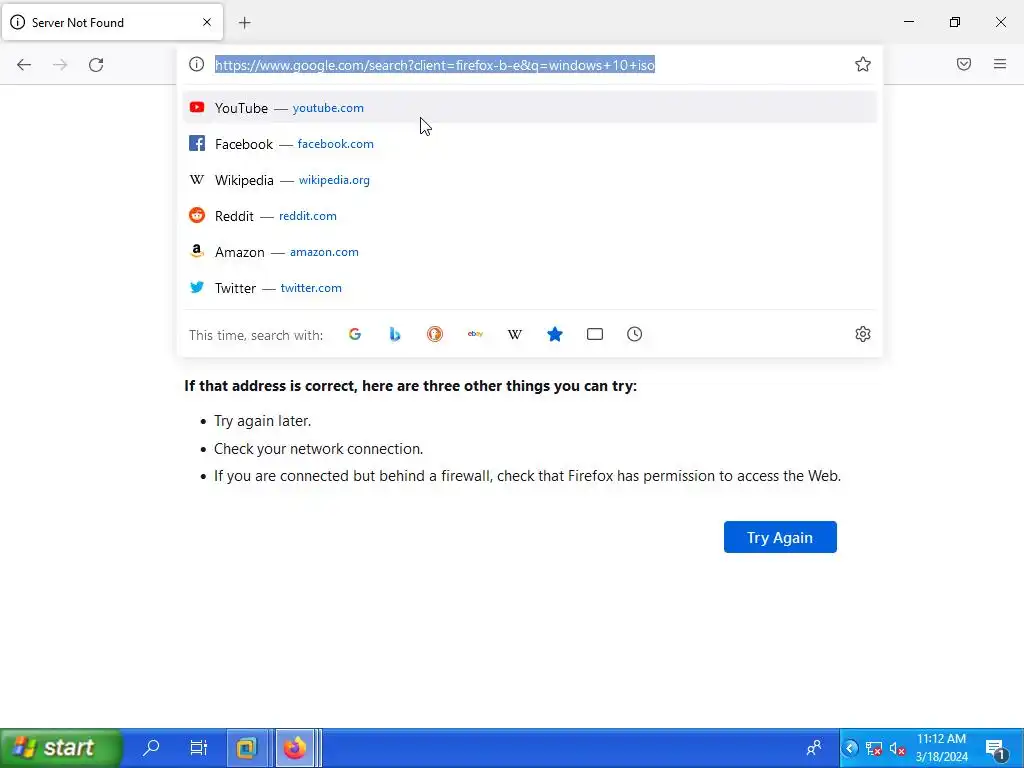
Task: Restore down the Firefox window
Action: pos(955,22)
